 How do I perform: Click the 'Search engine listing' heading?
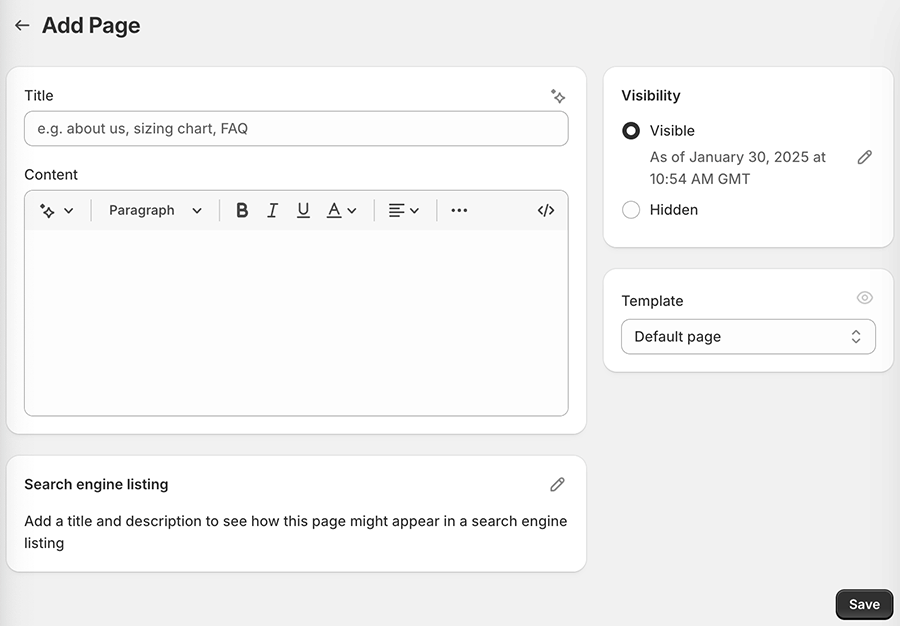[x=96, y=485]
